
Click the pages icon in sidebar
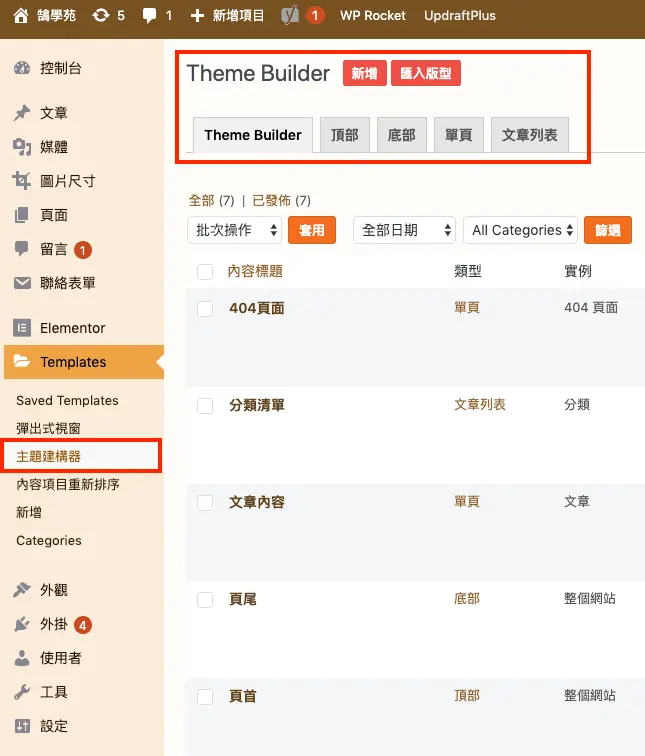(22, 215)
